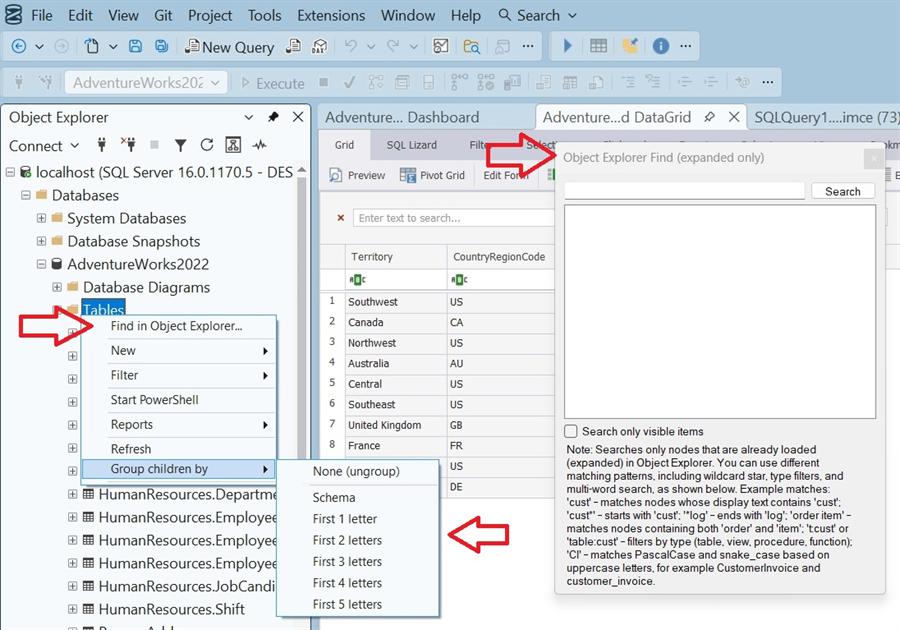The width and height of the screenshot is (900, 630).
Task: Click the blue play arrow icon
Action: coord(568,46)
